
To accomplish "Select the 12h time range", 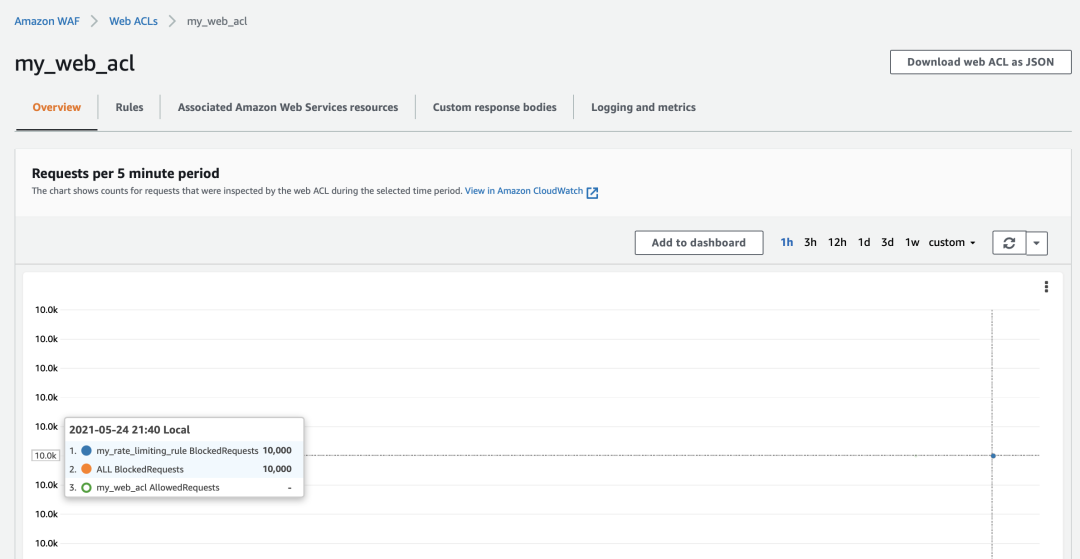I will (x=837, y=242).
